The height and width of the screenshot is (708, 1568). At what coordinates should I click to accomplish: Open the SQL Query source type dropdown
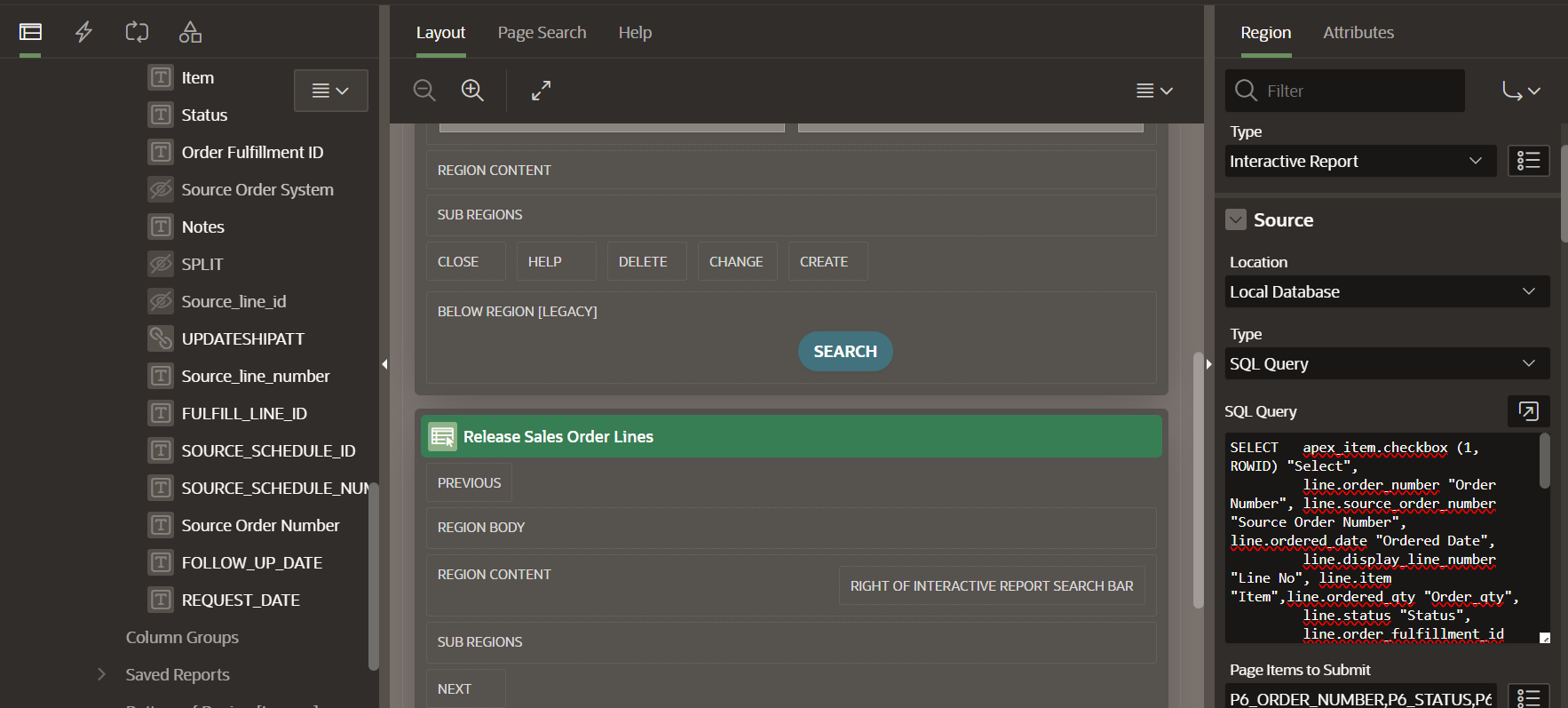click(1387, 363)
